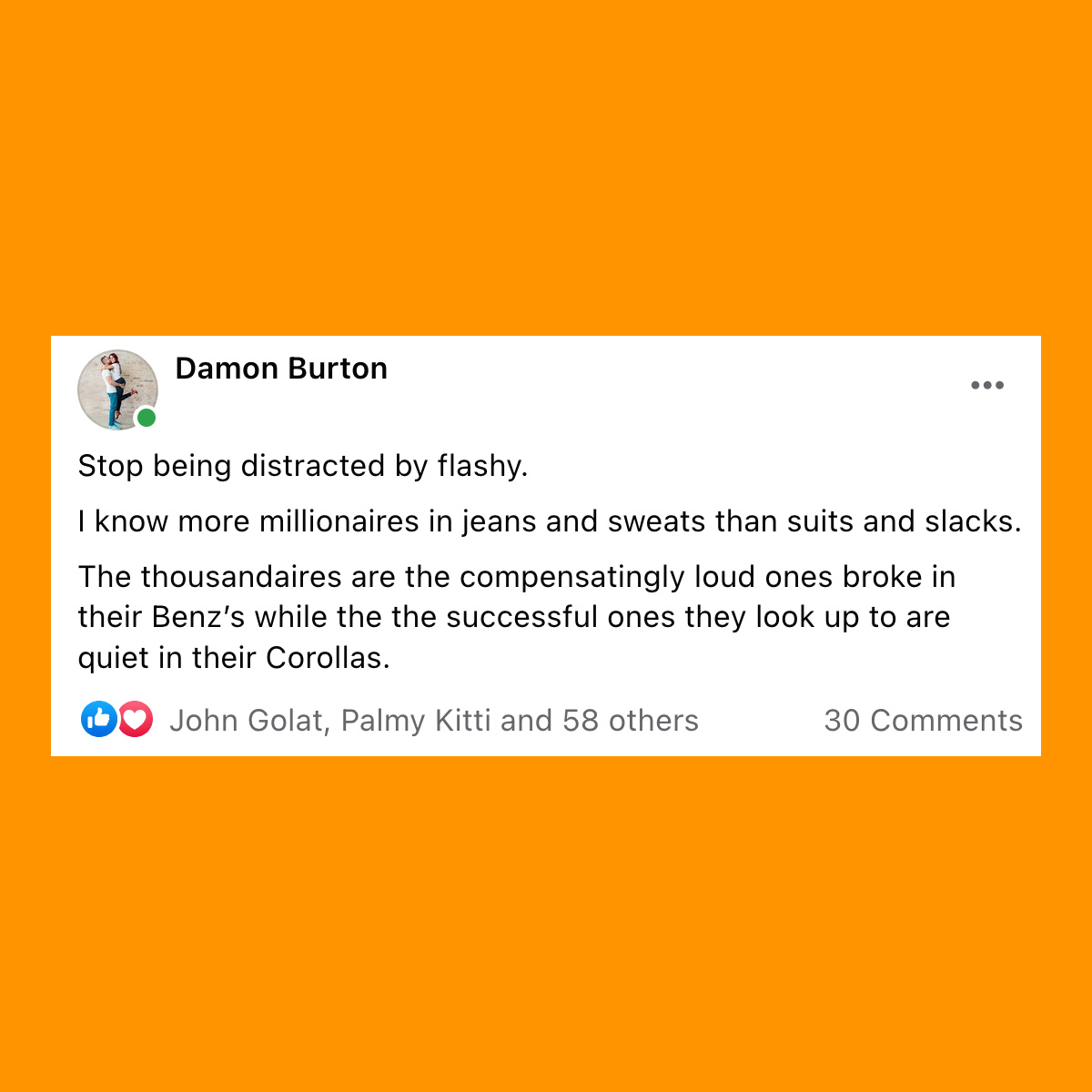Click the line "Stop being distracted by flashy."
The image size is (1092, 1092).
(303, 466)
